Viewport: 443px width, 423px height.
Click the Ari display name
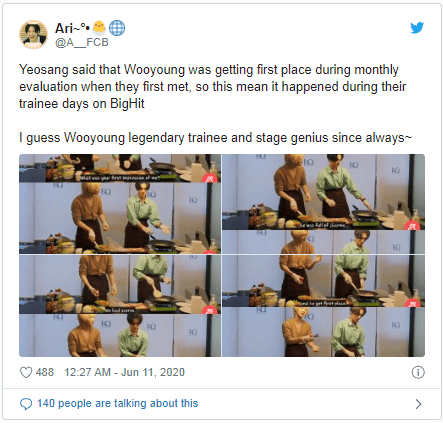[x=72, y=28]
